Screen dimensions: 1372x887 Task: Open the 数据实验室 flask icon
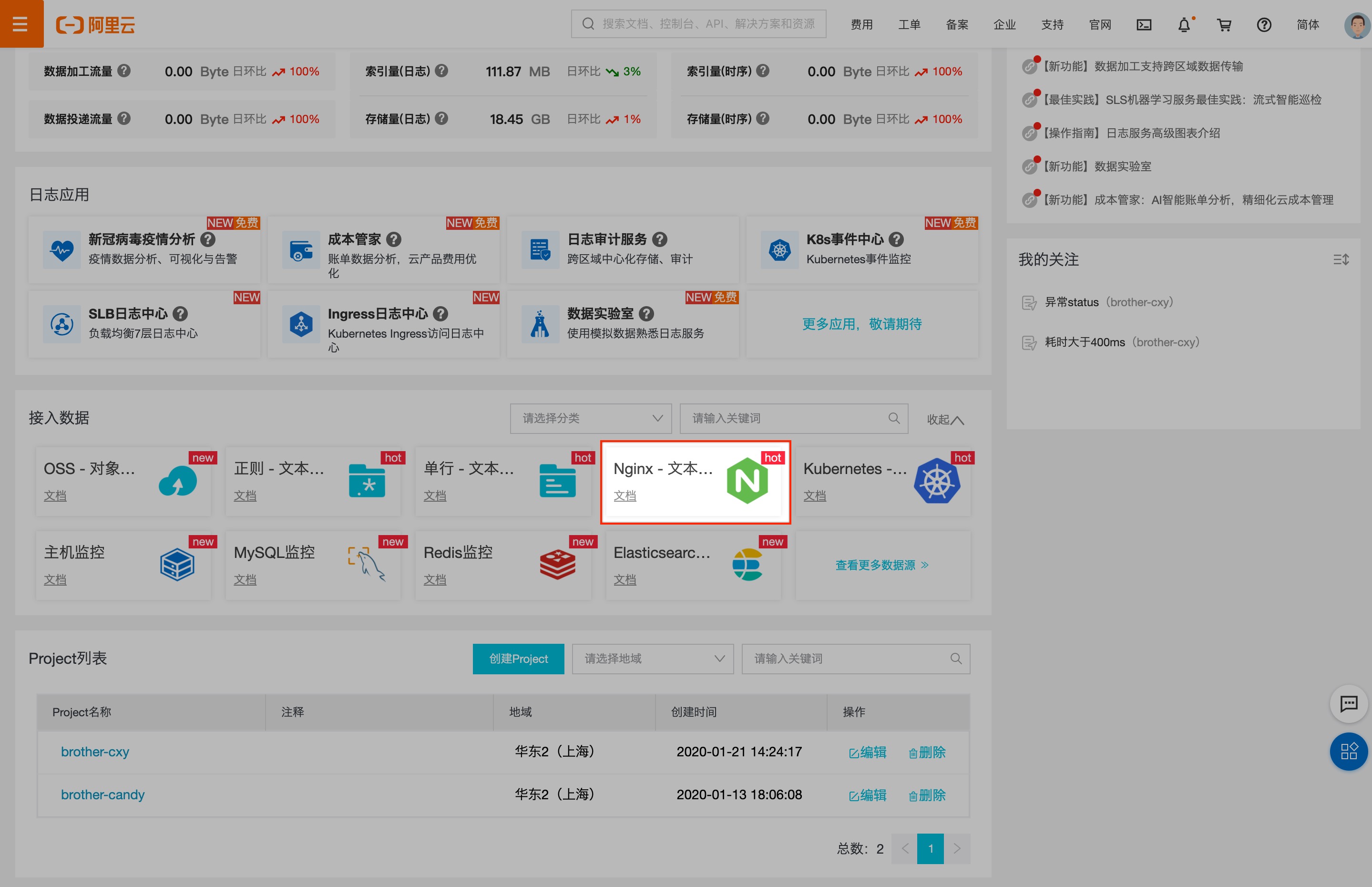[x=540, y=324]
